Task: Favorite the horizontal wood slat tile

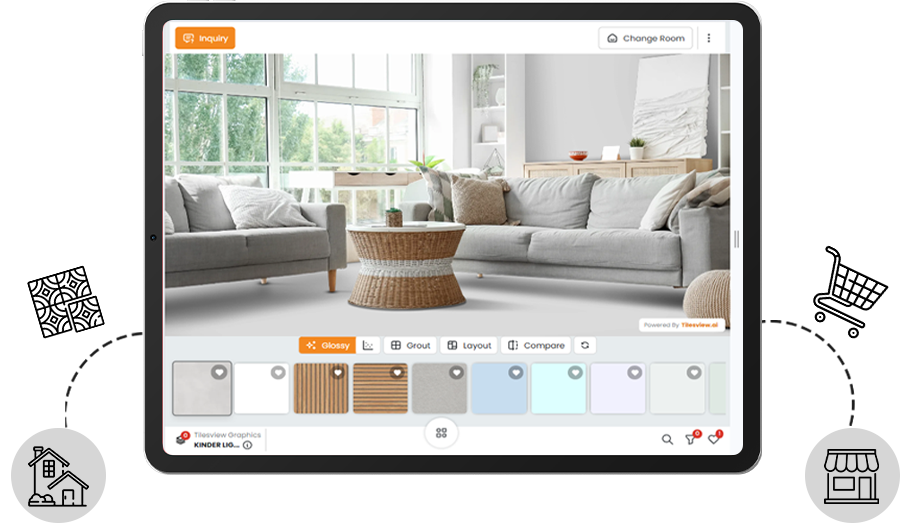Action: tap(397, 372)
